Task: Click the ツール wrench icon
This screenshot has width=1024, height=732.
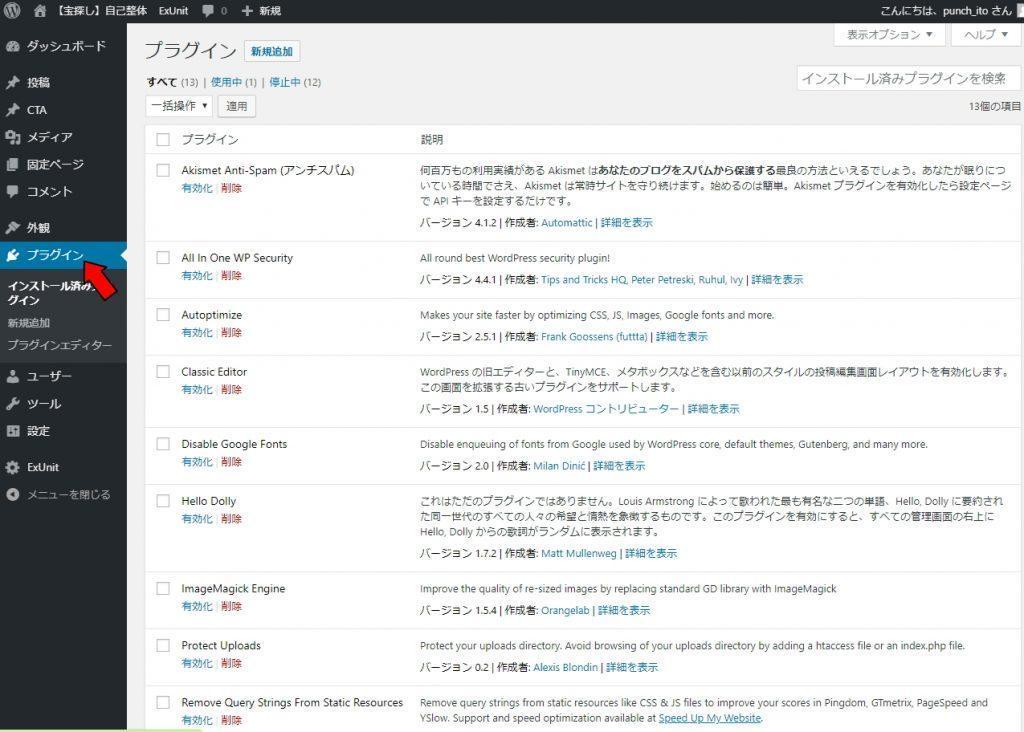Action: click(12, 404)
